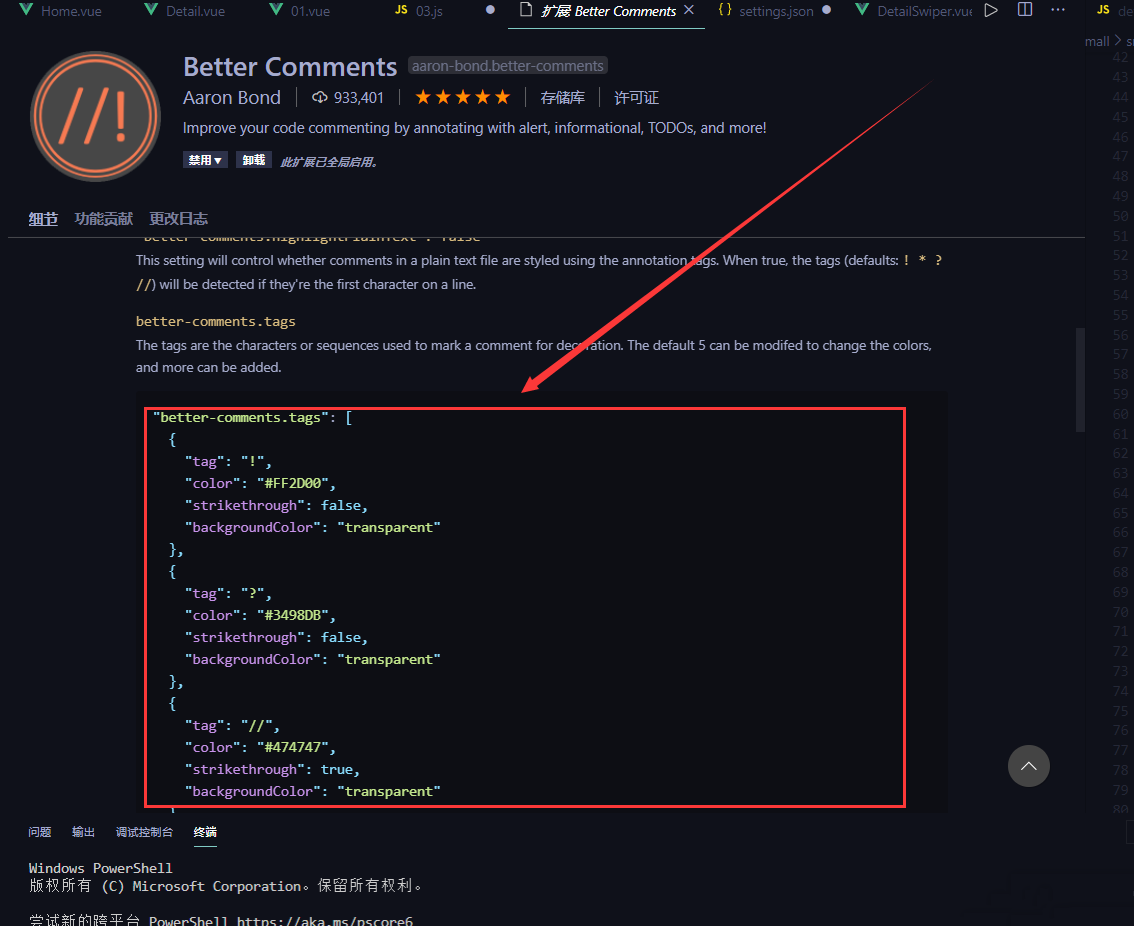
Task: Click the Vue icon on Detail.vue tab
Action: (151, 10)
